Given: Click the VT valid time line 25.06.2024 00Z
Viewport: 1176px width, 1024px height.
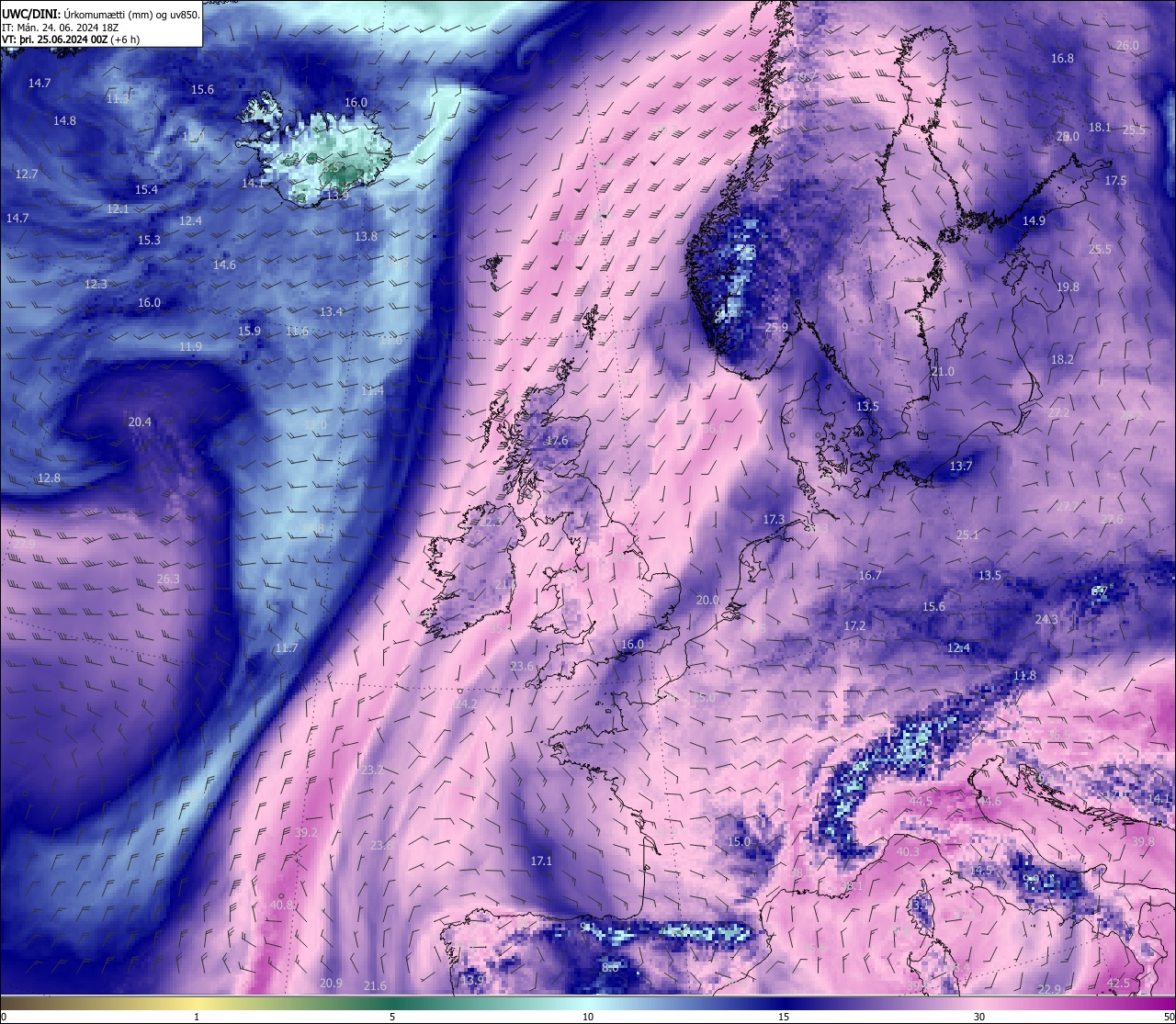Looking at the screenshot, I should click(x=72, y=39).
